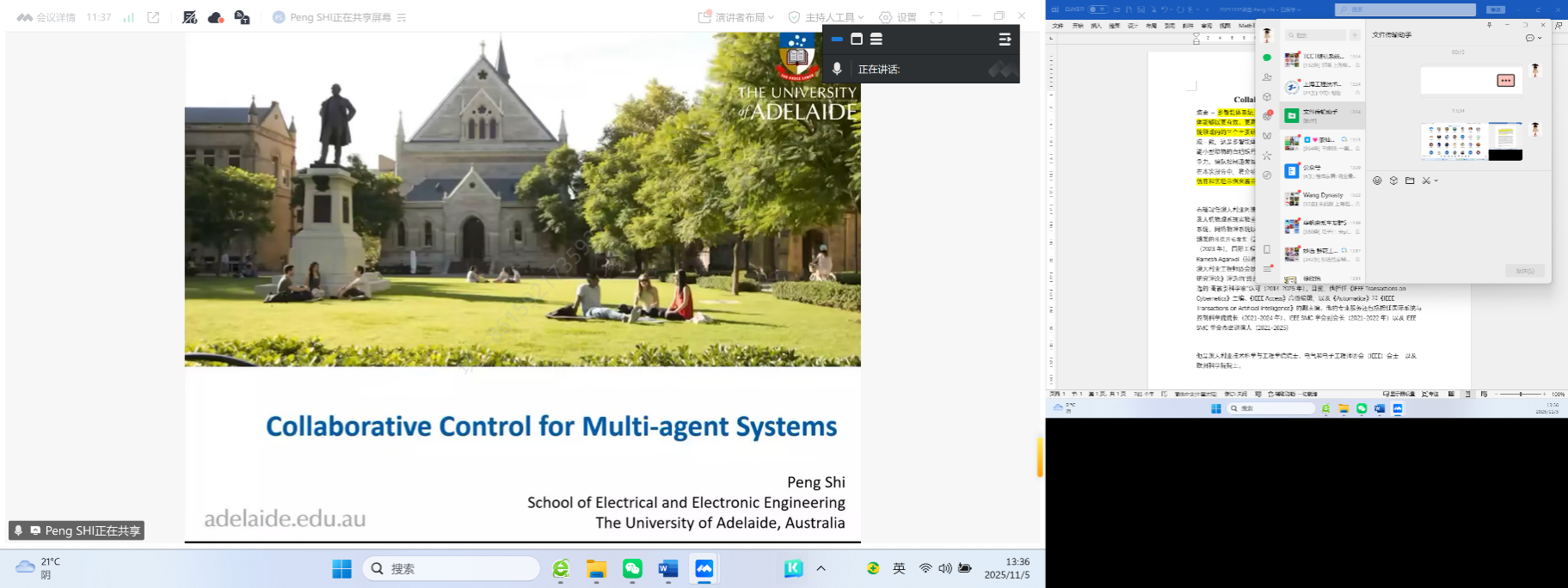Click the network signal bars icon
The image size is (1568, 588).
[x=129, y=17]
